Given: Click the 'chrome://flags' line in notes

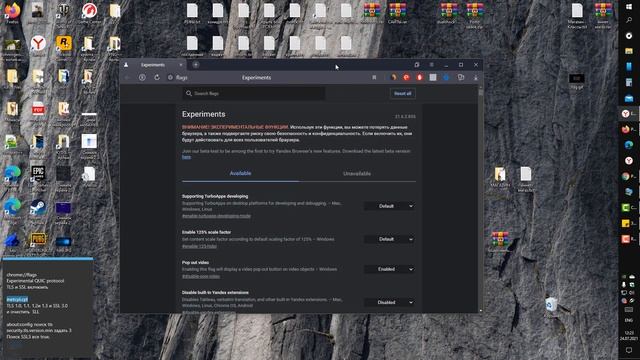Looking at the screenshot, I should 22,275.
